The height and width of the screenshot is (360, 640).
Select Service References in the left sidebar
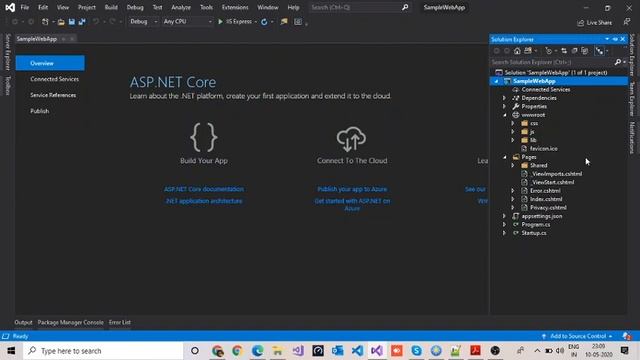53,95
